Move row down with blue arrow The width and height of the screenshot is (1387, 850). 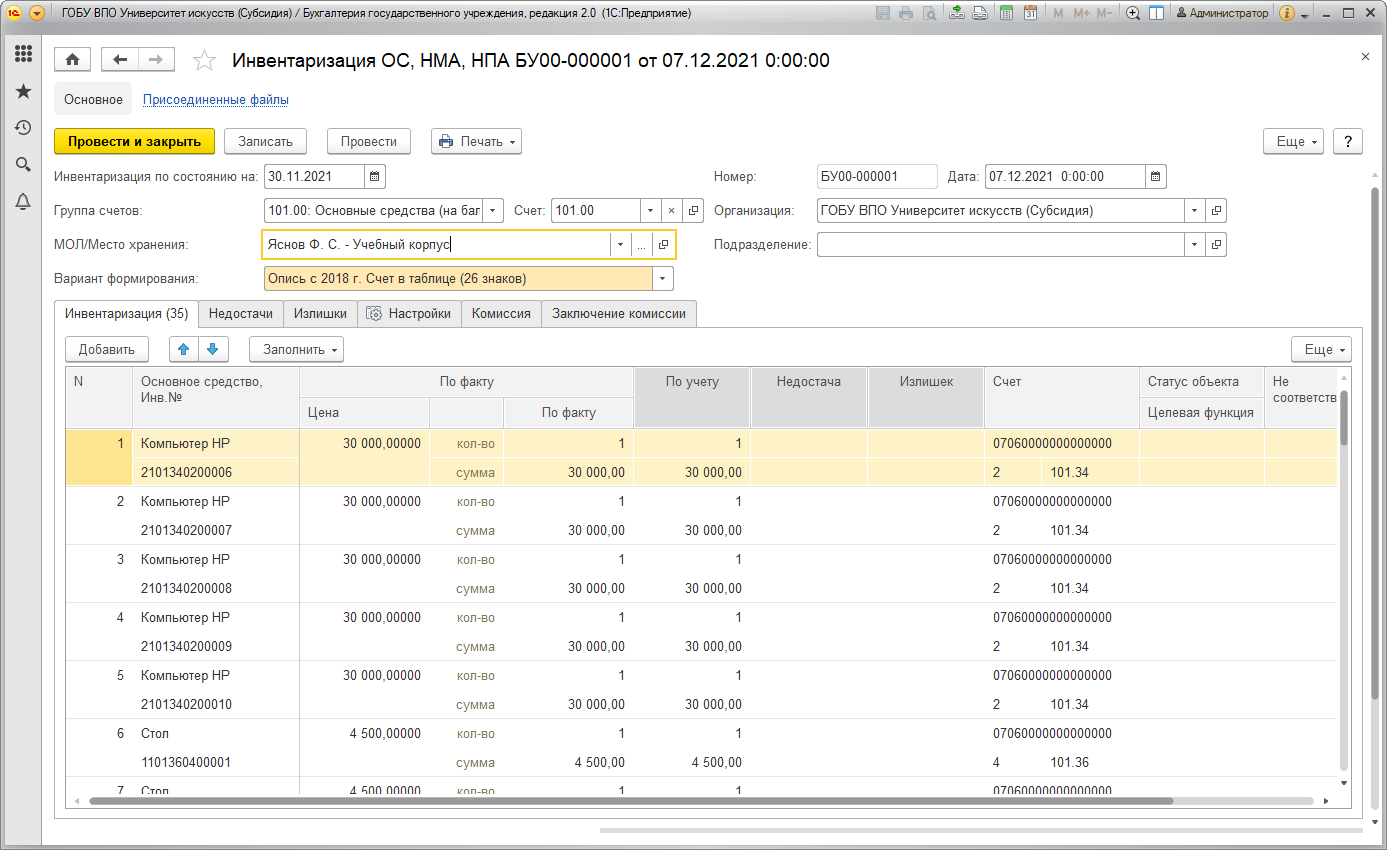pyautogui.click(x=214, y=349)
